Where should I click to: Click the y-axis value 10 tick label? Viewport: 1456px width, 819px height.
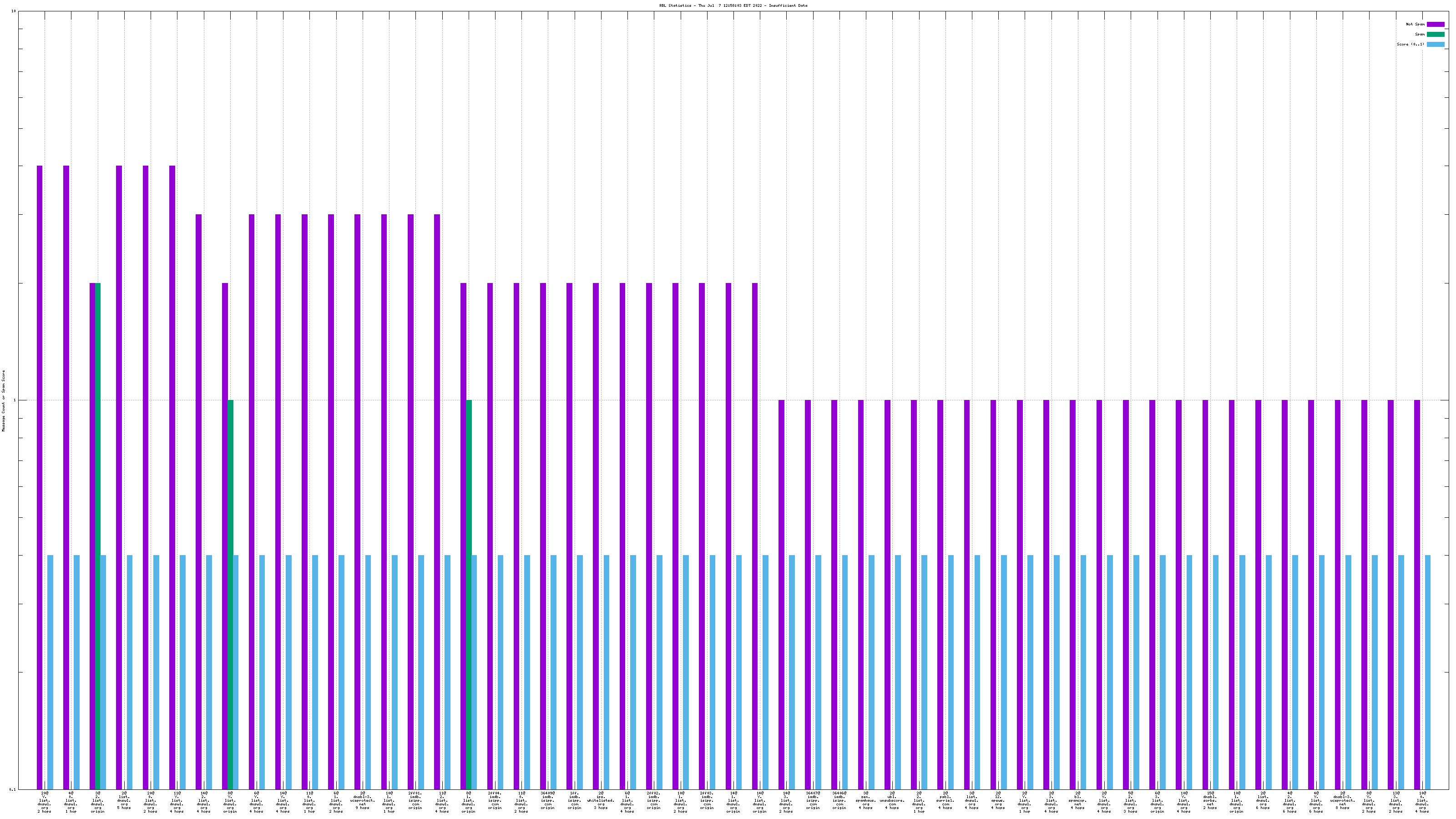(14, 11)
